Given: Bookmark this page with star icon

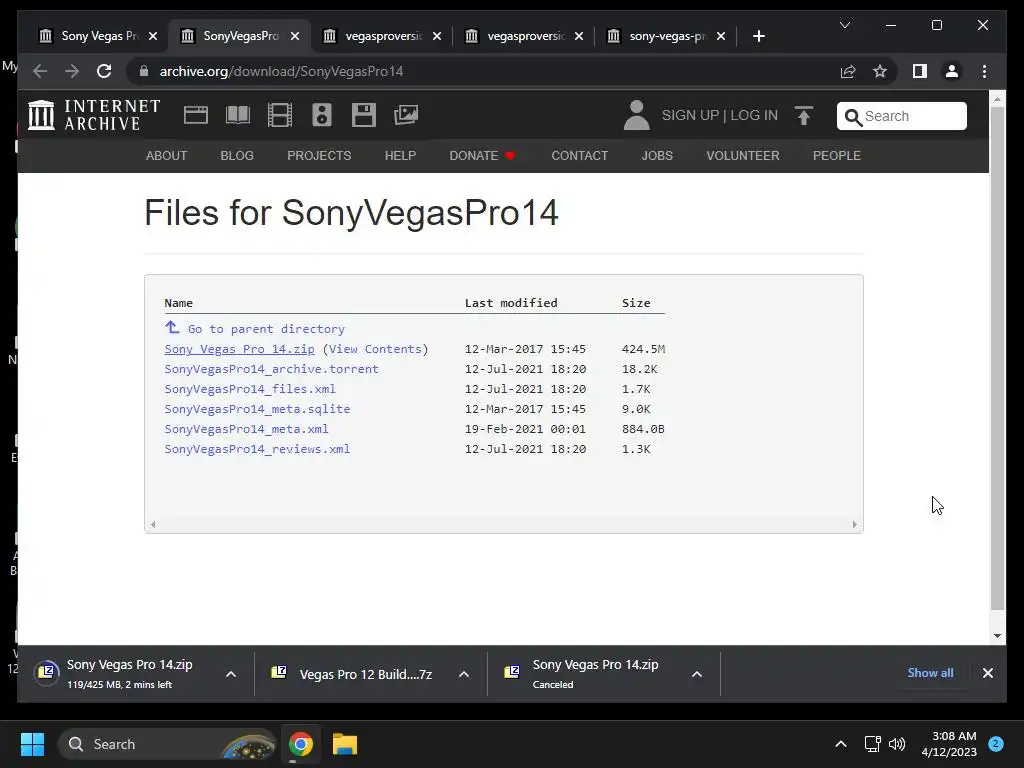Looking at the screenshot, I should 880,71.
